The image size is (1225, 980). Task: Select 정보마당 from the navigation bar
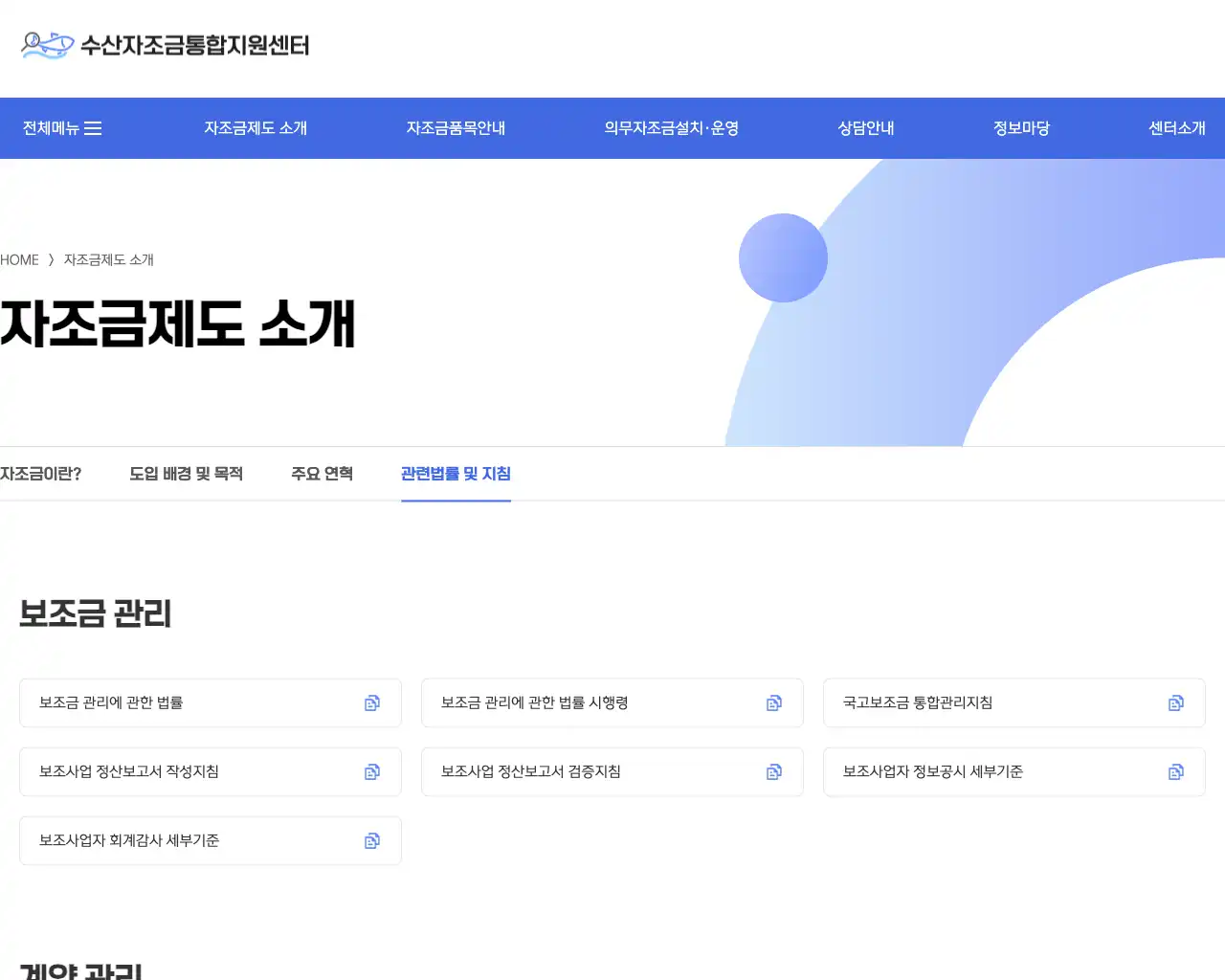point(1020,127)
